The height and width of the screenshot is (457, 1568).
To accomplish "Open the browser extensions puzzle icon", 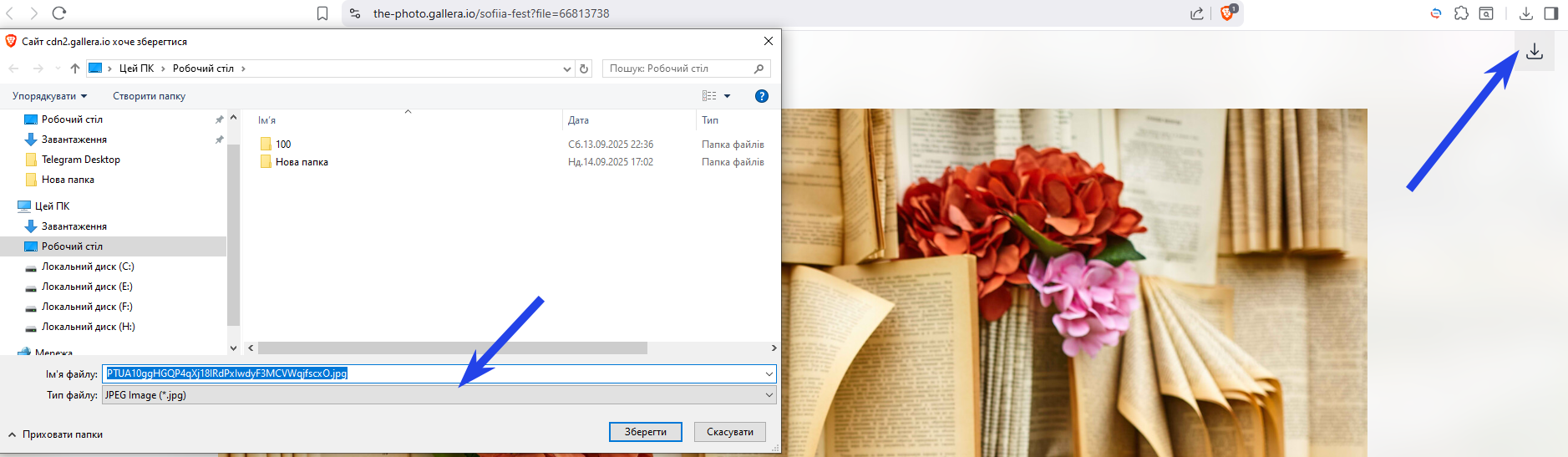I will (x=1461, y=13).
